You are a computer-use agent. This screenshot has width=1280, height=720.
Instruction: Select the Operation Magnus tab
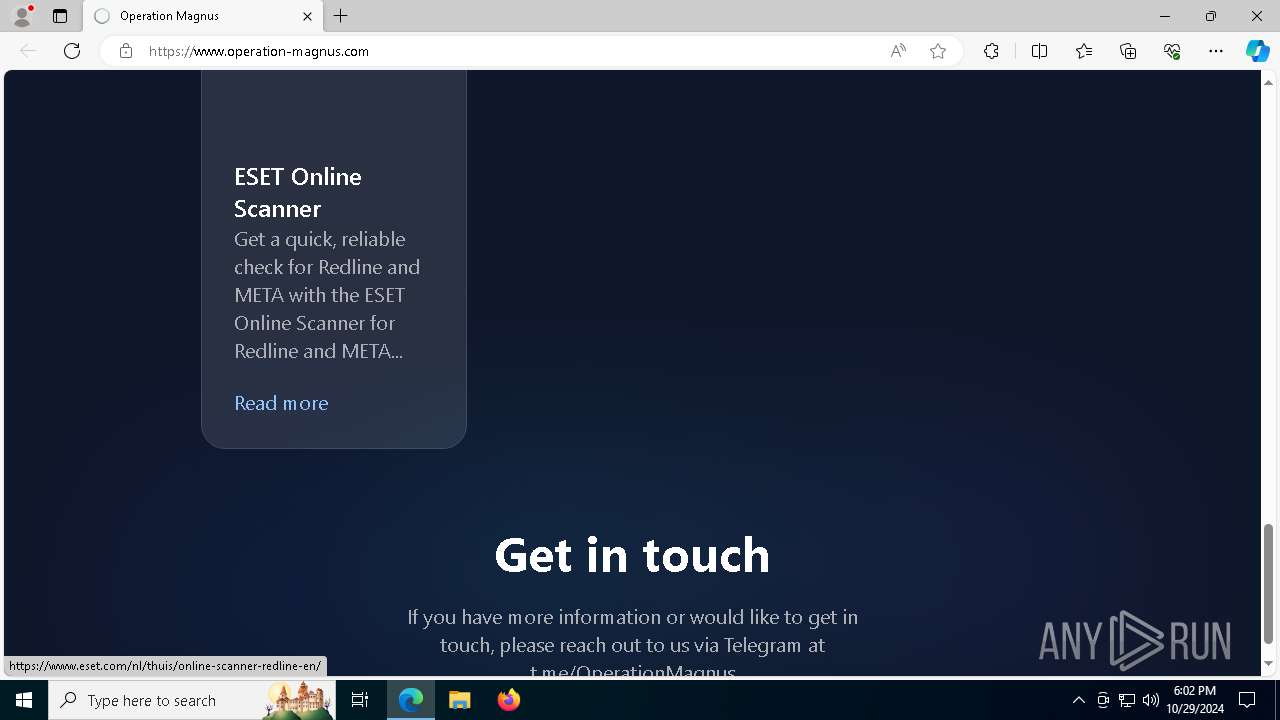pos(203,16)
